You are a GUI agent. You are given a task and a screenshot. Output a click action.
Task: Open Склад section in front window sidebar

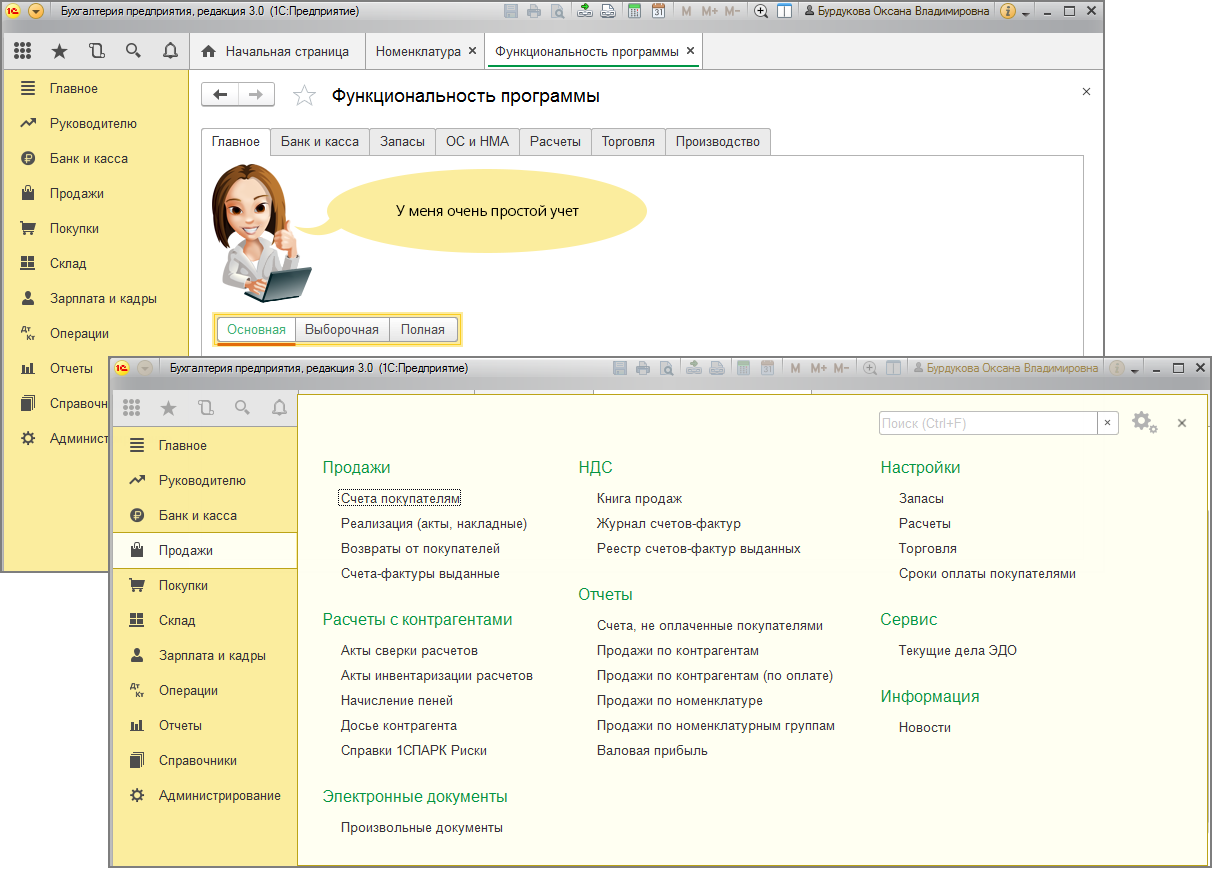point(205,620)
